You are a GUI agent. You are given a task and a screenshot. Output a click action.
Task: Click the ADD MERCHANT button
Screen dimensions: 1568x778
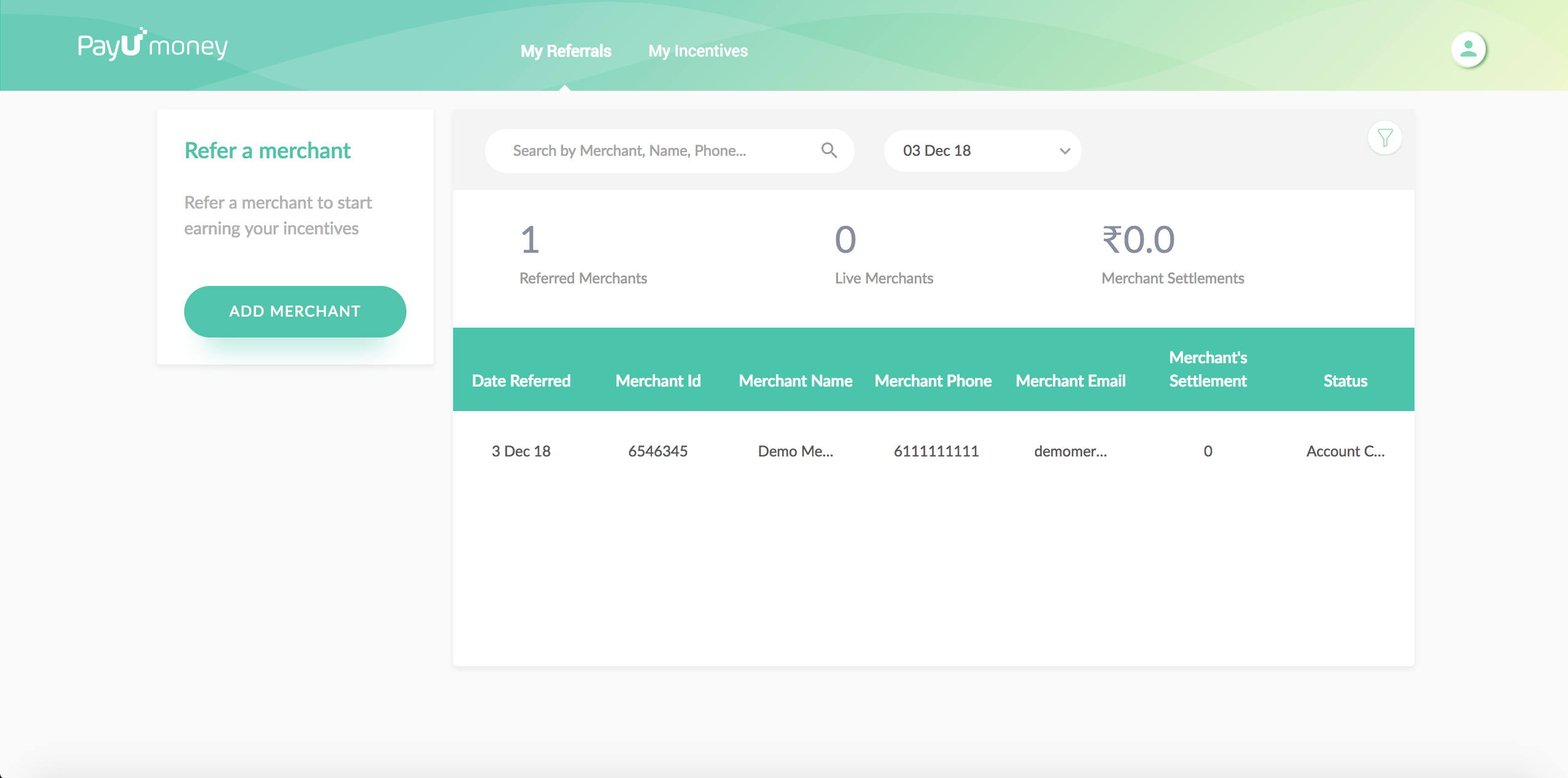295,311
